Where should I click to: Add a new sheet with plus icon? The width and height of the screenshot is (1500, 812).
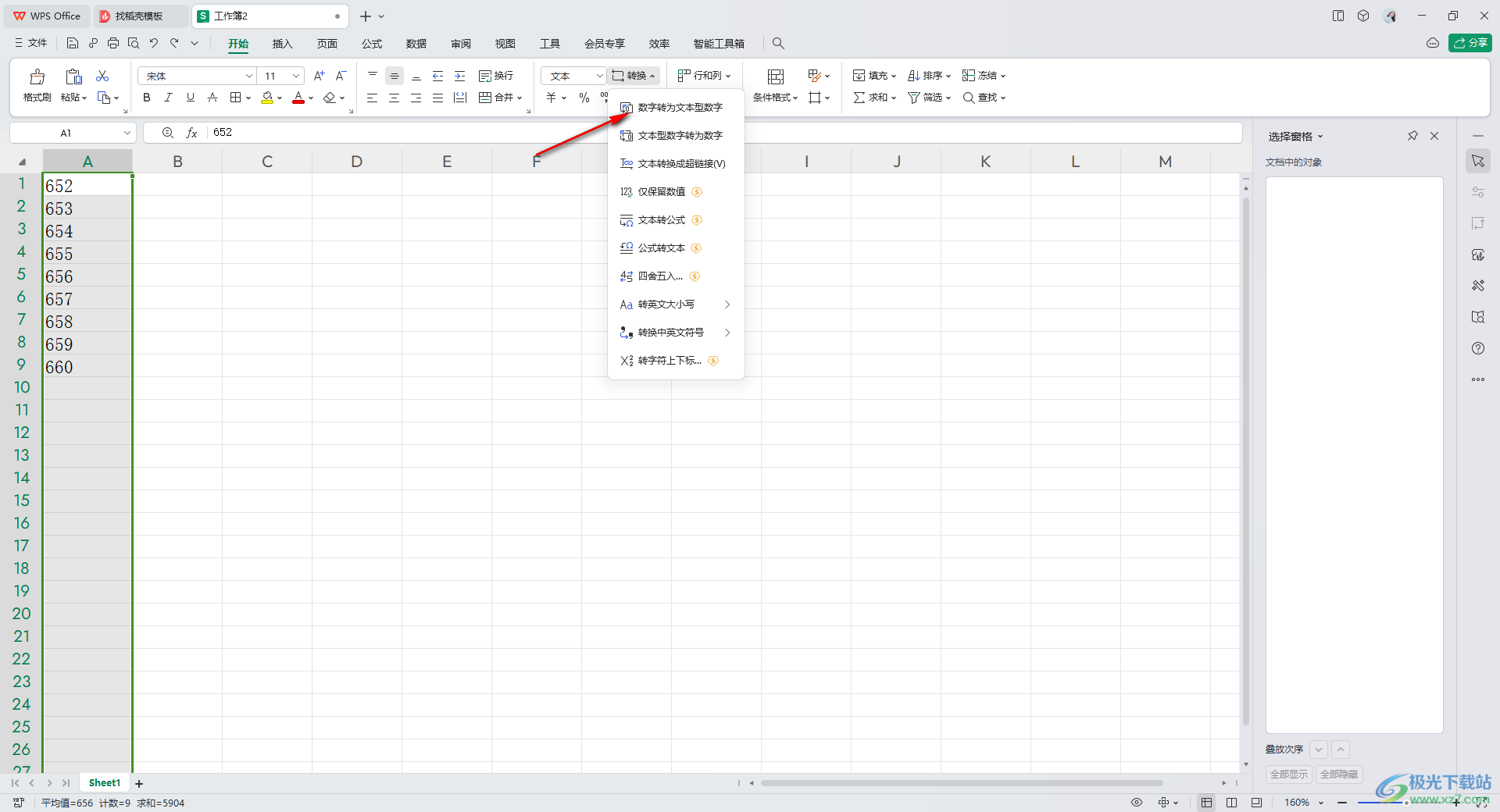click(x=139, y=783)
